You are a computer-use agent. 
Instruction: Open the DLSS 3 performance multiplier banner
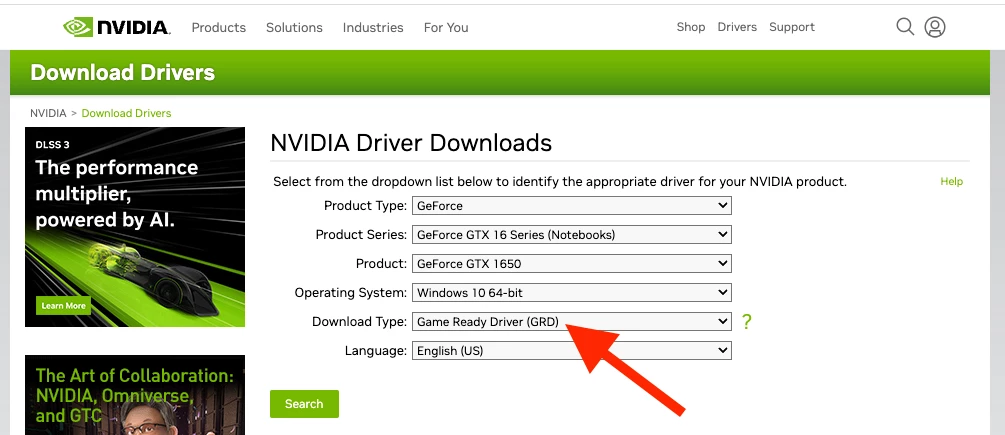point(135,227)
